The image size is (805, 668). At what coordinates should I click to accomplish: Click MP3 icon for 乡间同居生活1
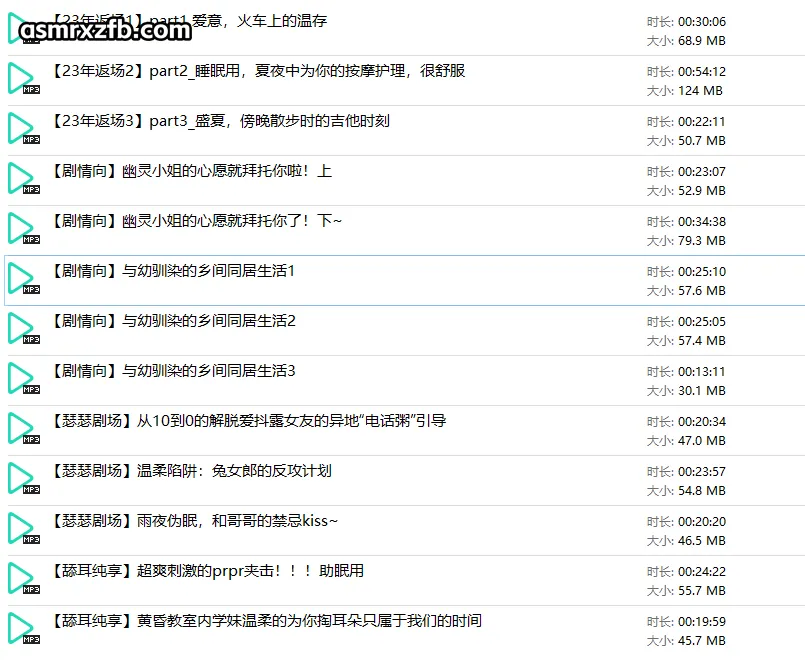(24, 278)
